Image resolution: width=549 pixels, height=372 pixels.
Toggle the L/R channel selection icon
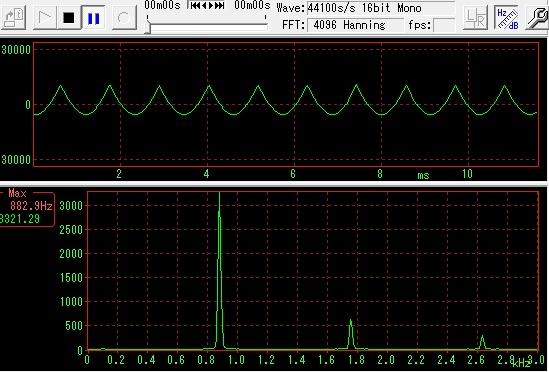click(x=475, y=18)
